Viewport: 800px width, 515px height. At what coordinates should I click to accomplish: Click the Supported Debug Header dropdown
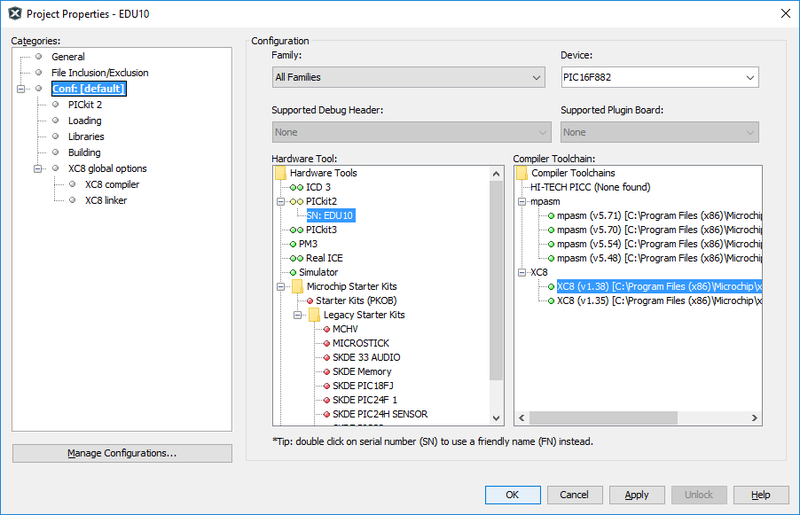pyautogui.click(x=411, y=132)
